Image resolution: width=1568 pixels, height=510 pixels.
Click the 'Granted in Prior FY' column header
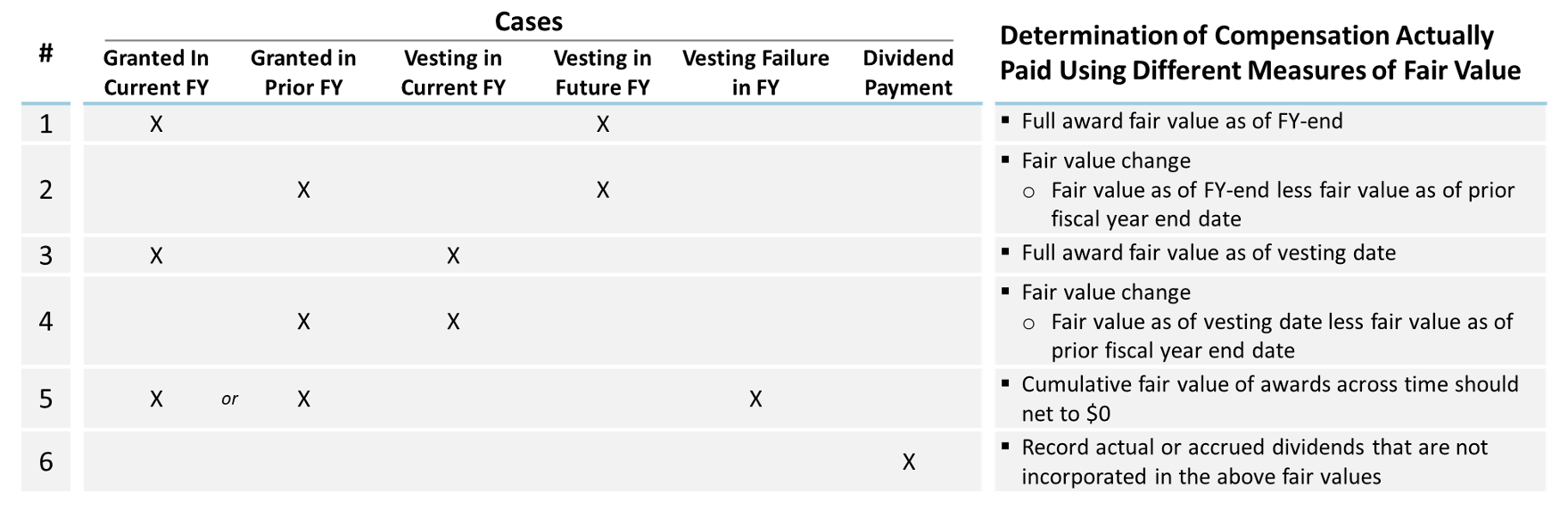point(303,72)
